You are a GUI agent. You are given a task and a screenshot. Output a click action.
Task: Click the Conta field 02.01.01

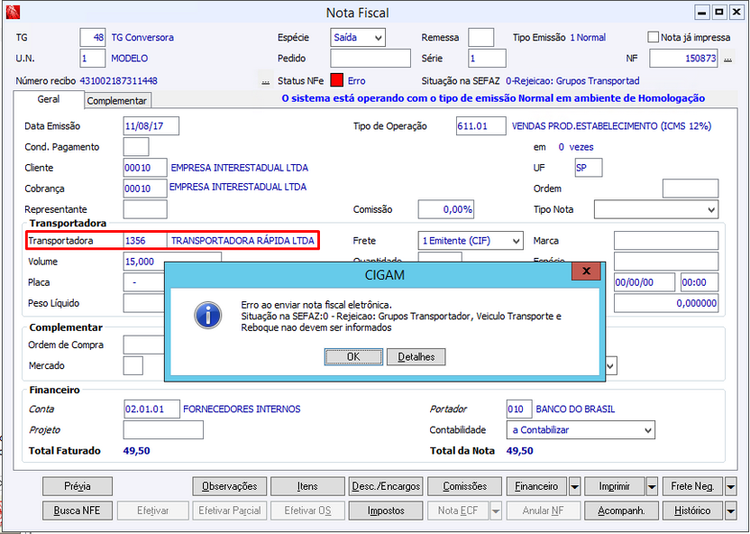[152, 409]
